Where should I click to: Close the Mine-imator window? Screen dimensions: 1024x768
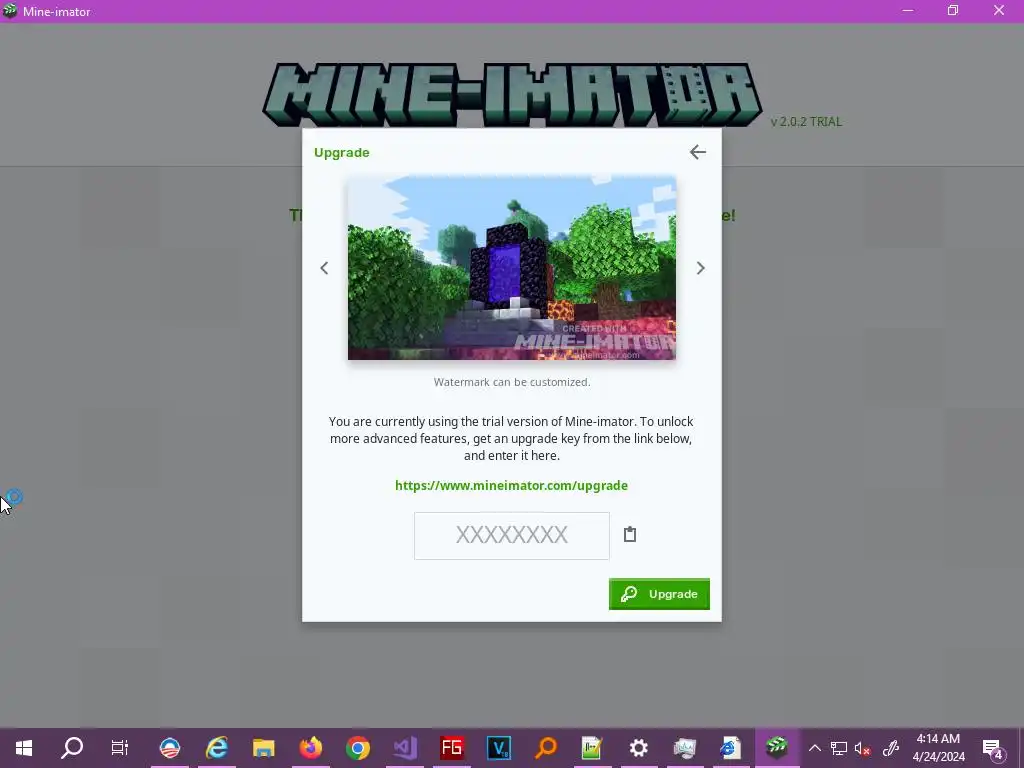coord(999,11)
